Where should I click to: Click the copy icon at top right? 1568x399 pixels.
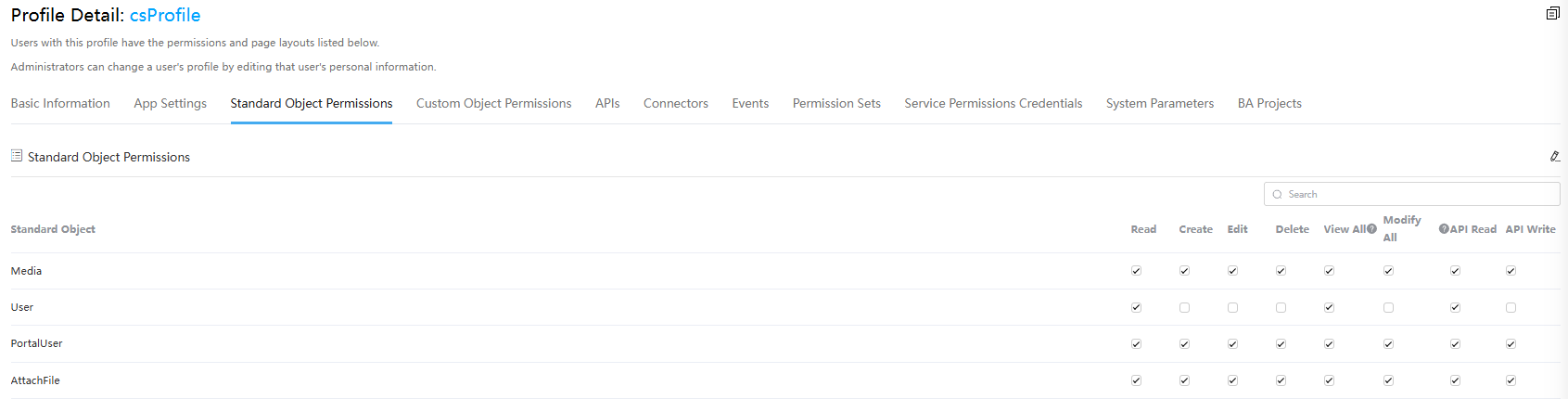(x=1552, y=13)
